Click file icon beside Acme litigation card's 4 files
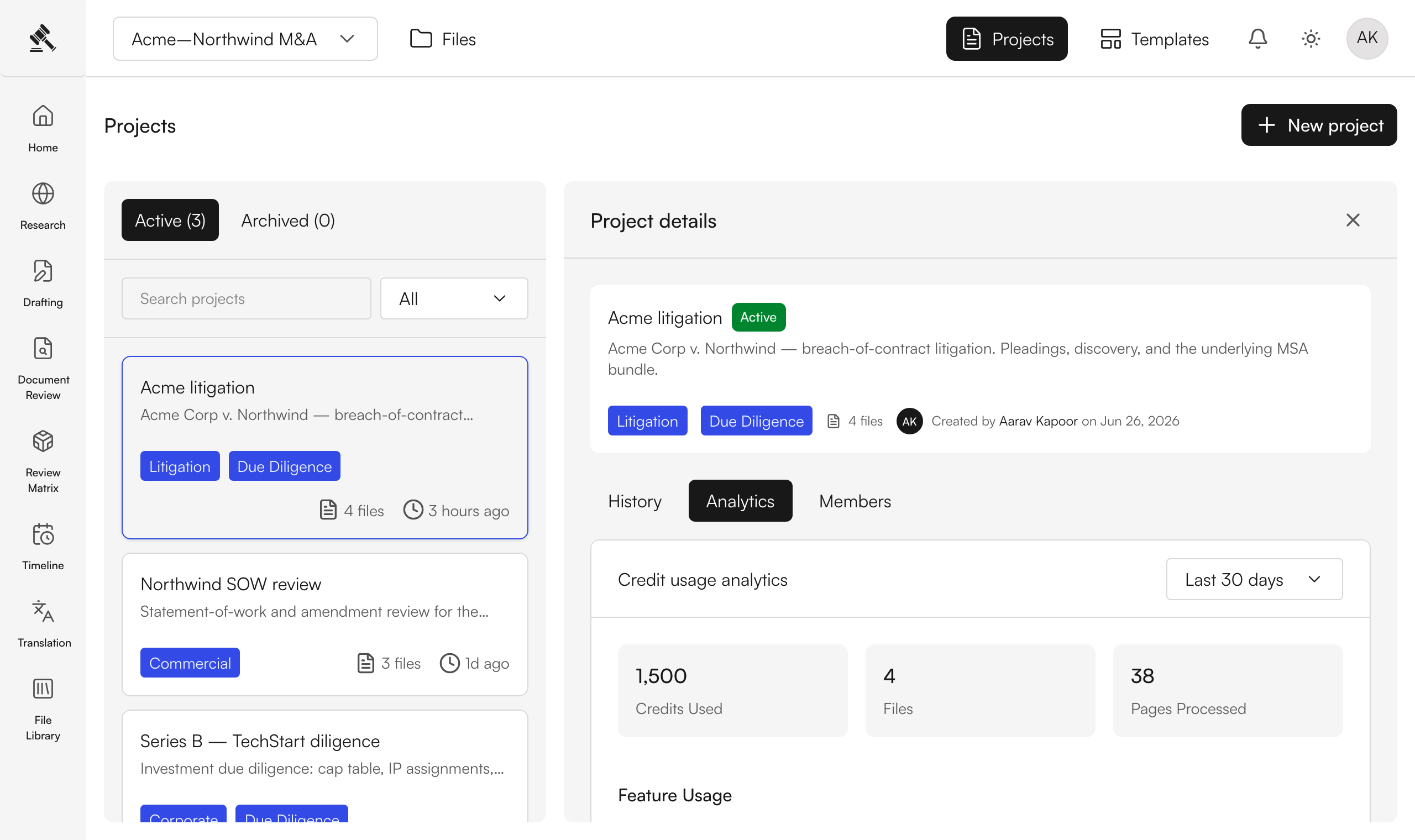The image size is (1415, 840). coord(328,510)
